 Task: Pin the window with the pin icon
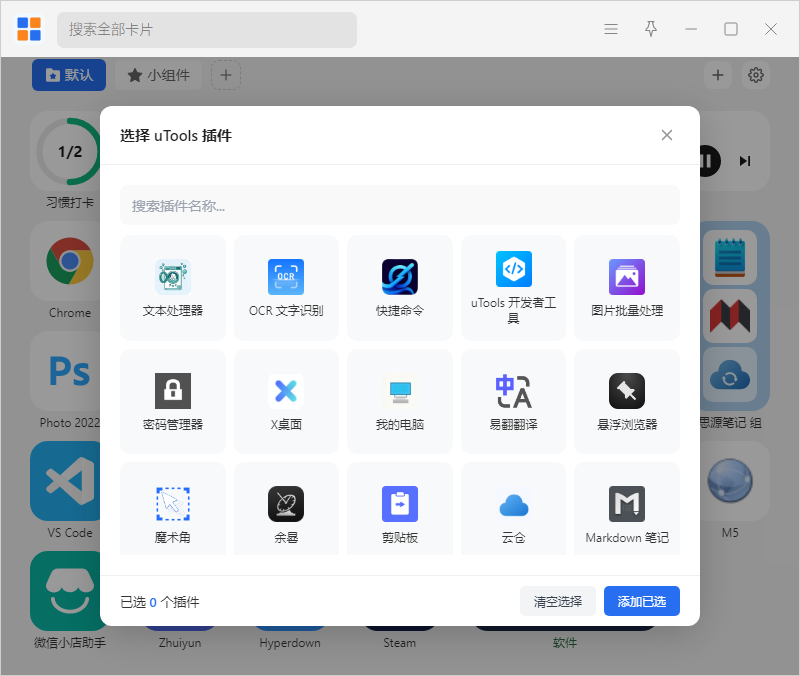pos(651,29)
